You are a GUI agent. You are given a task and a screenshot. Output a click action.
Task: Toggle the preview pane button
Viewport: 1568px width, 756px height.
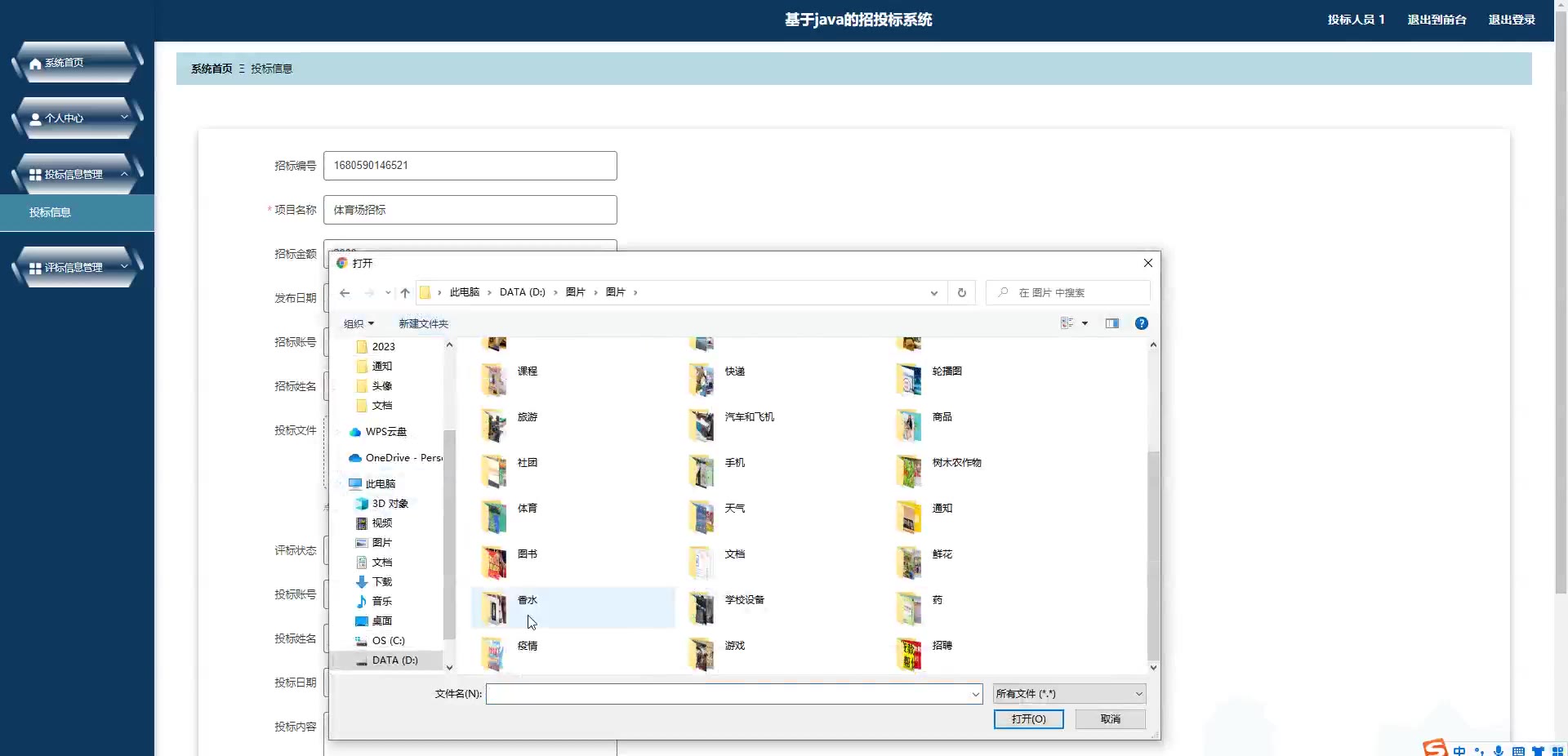point(1112,323)
